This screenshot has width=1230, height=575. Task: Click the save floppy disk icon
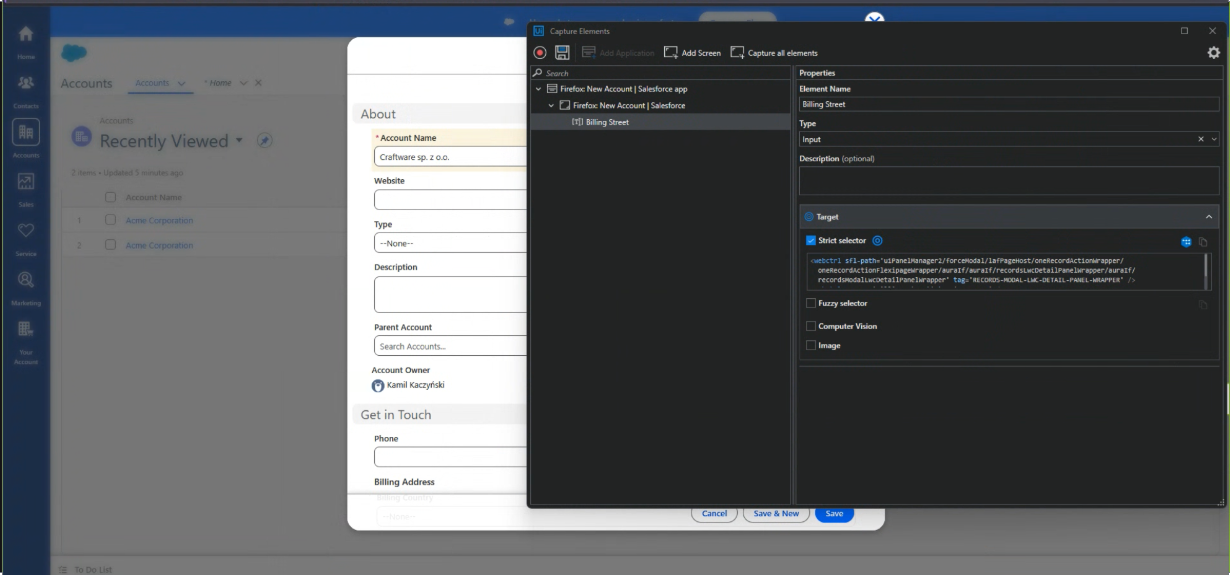pos(562,53)
